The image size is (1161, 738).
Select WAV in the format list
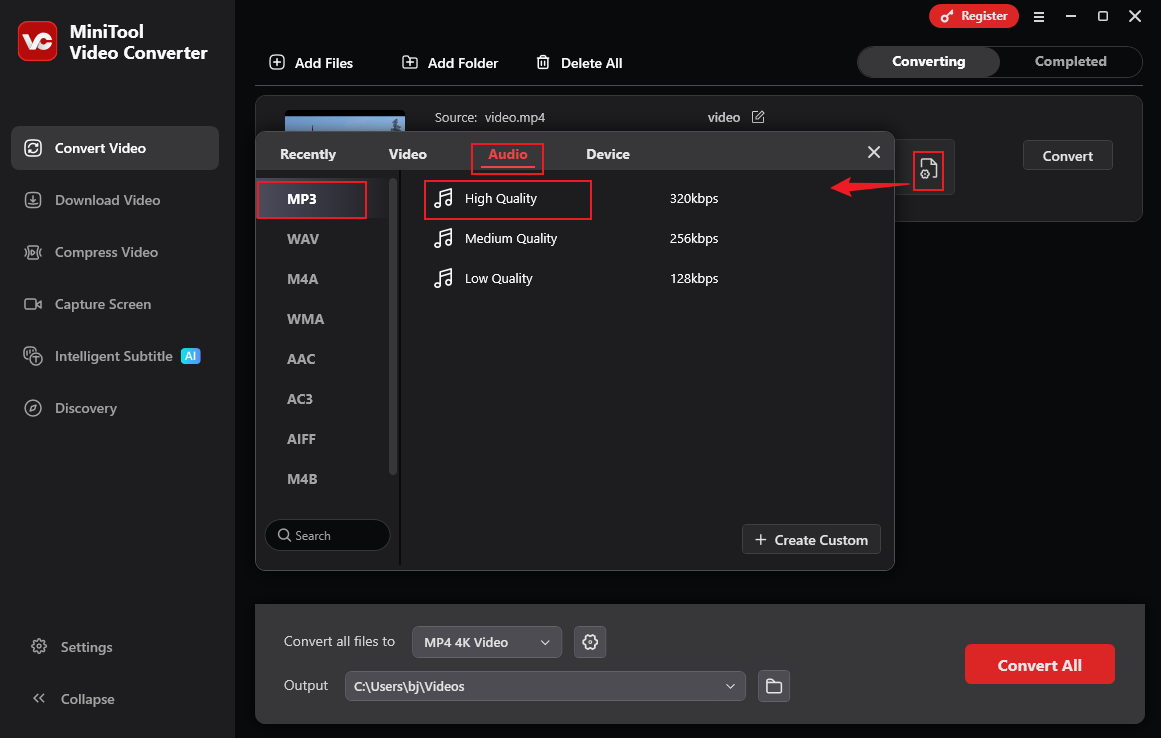(305, 239)
